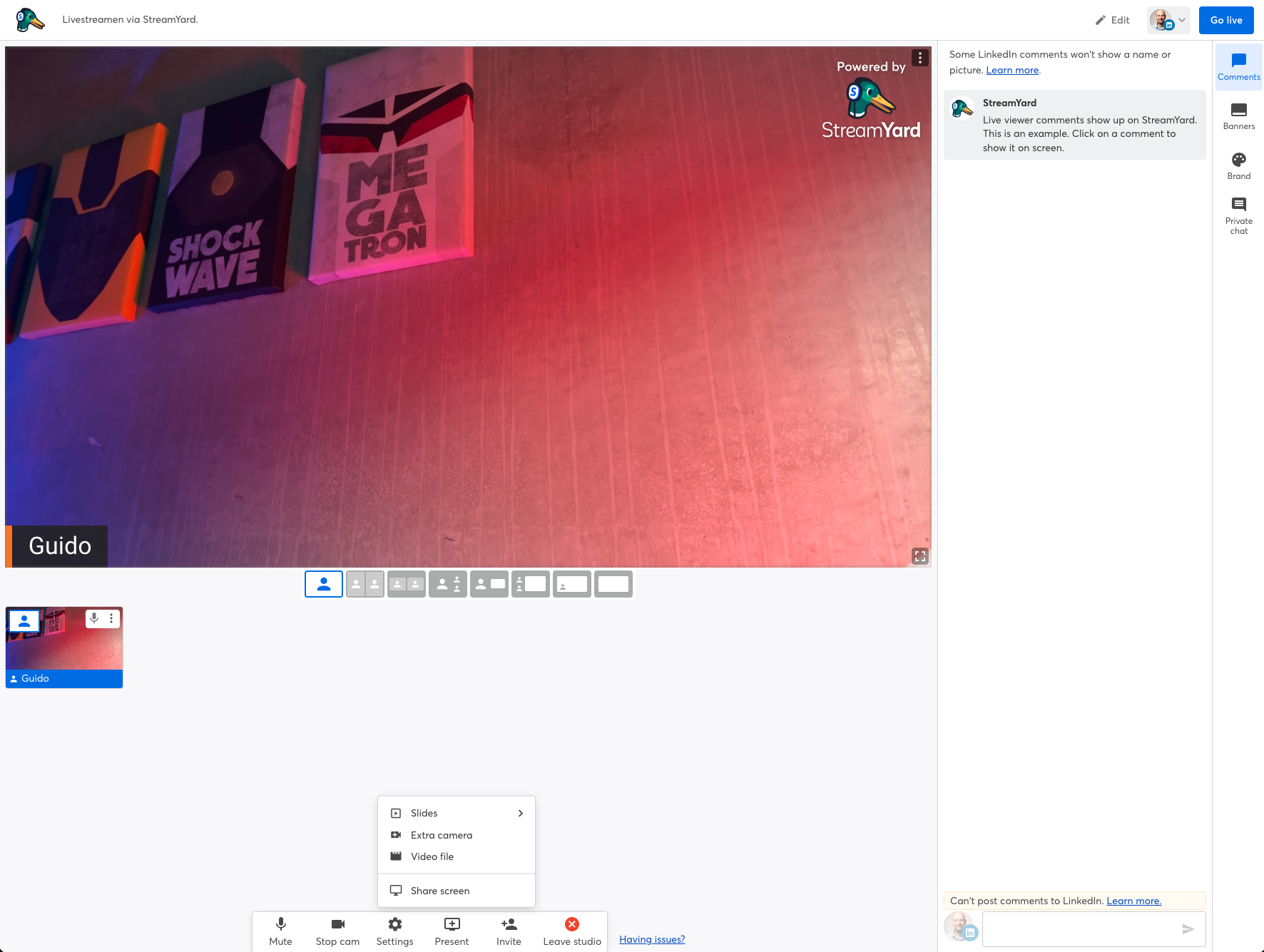The height and width of the screenshot is (952, 1264).
Task: Open the Private chat panel
Action: pyautogui.click(x=1238, y=214)
